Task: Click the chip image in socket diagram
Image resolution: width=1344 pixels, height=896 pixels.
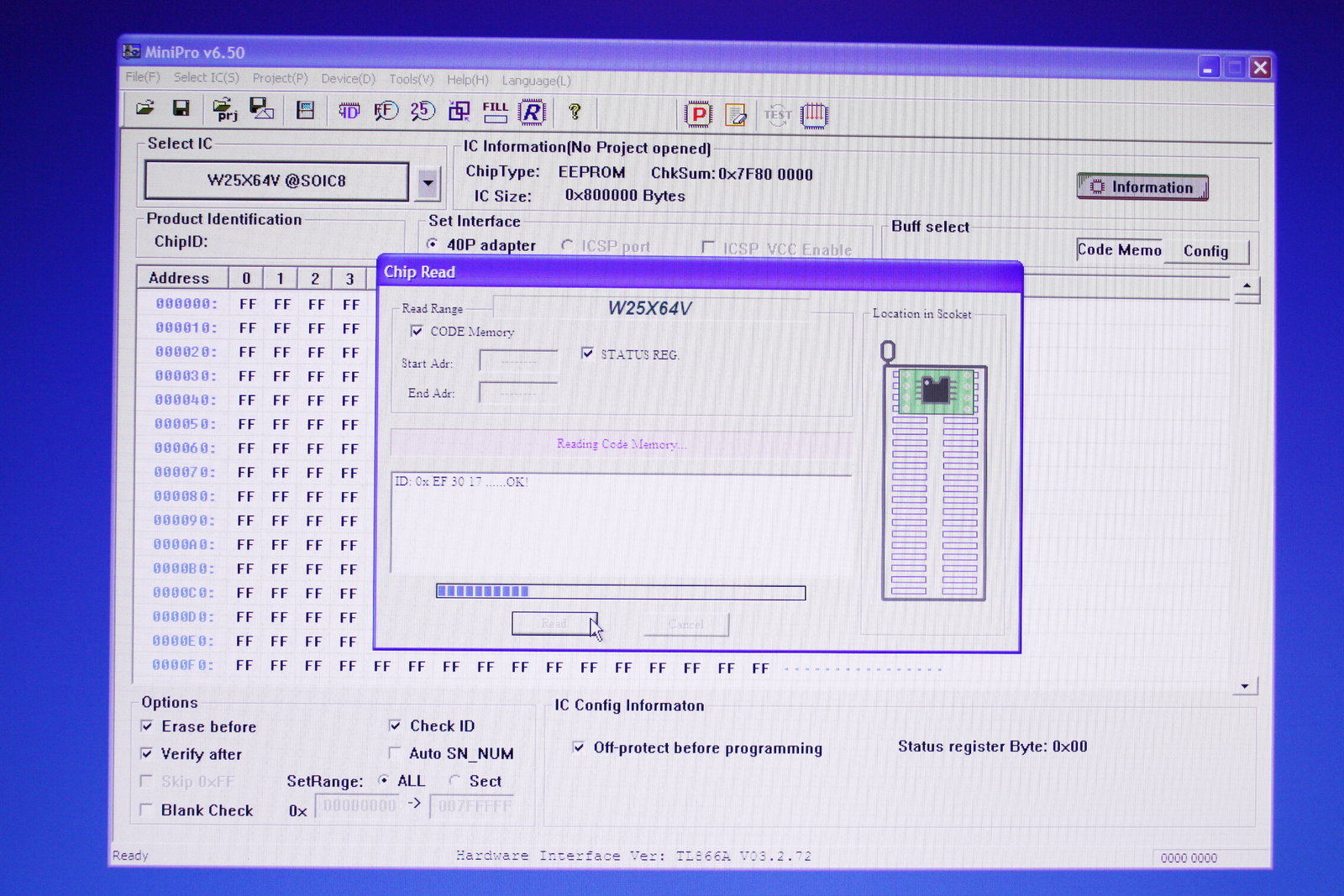Action: click(936, 390)
